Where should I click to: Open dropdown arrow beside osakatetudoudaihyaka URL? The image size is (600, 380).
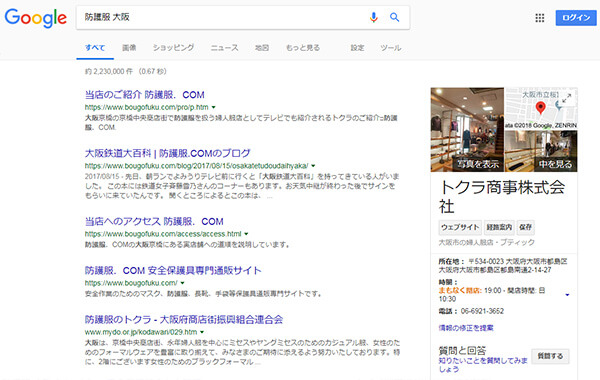(x=313, y=166)
